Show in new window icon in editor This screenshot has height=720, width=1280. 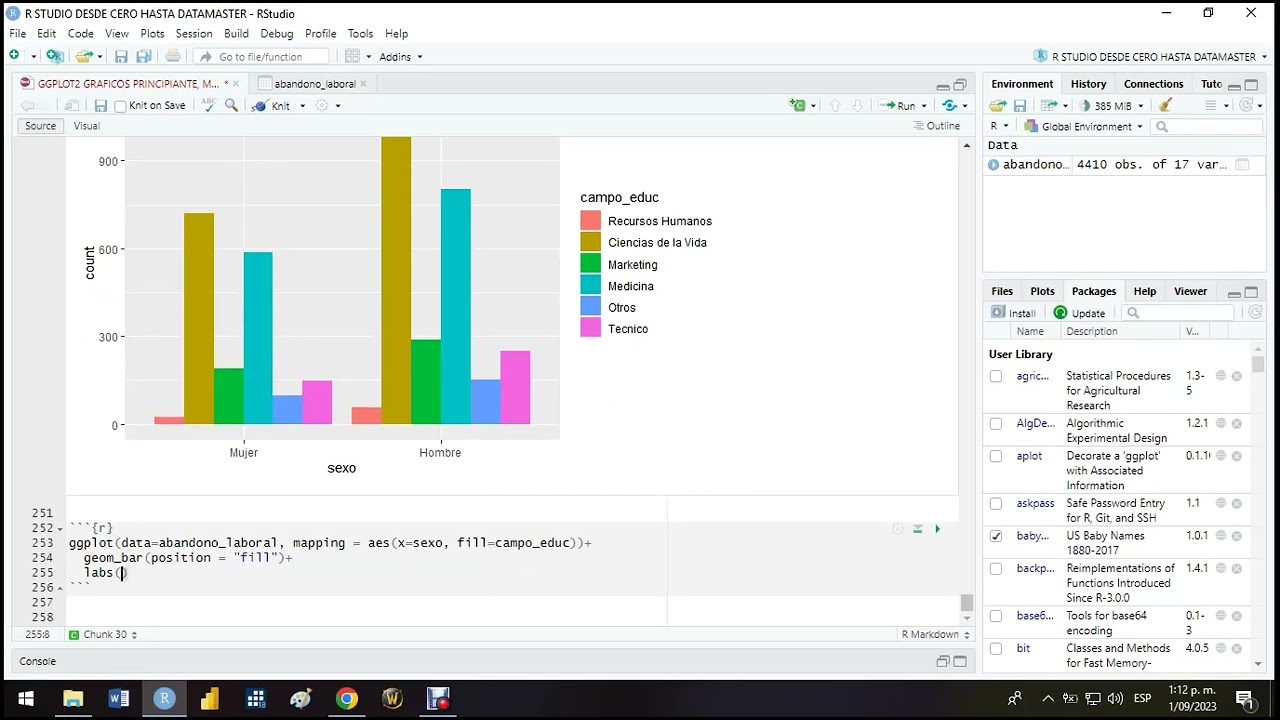tap(71, 105)
